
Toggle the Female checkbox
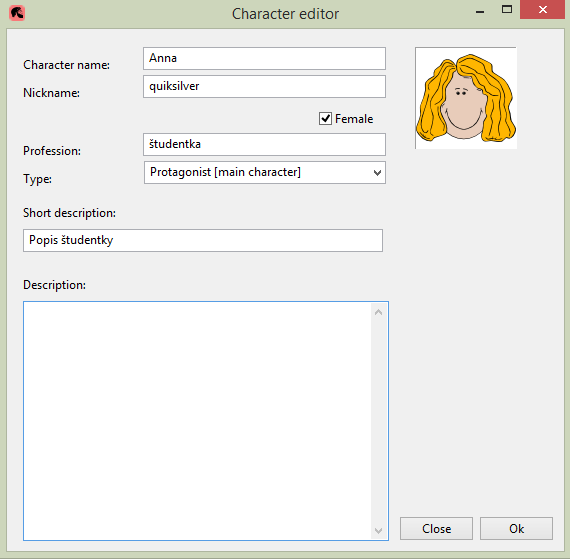pos(325,118)
